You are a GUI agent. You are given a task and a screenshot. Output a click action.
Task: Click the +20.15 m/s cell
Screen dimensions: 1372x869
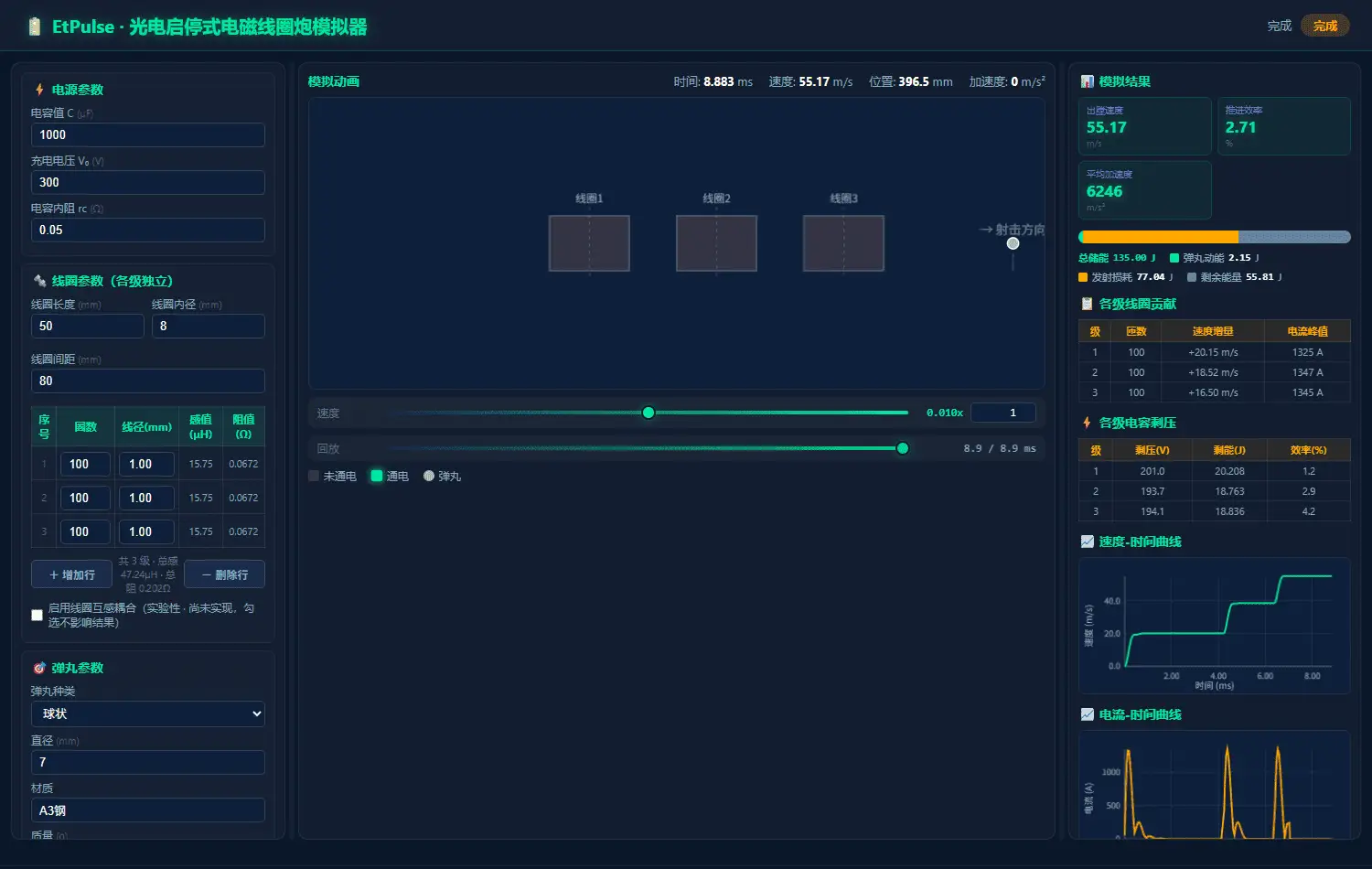[x=1213, y=352]
